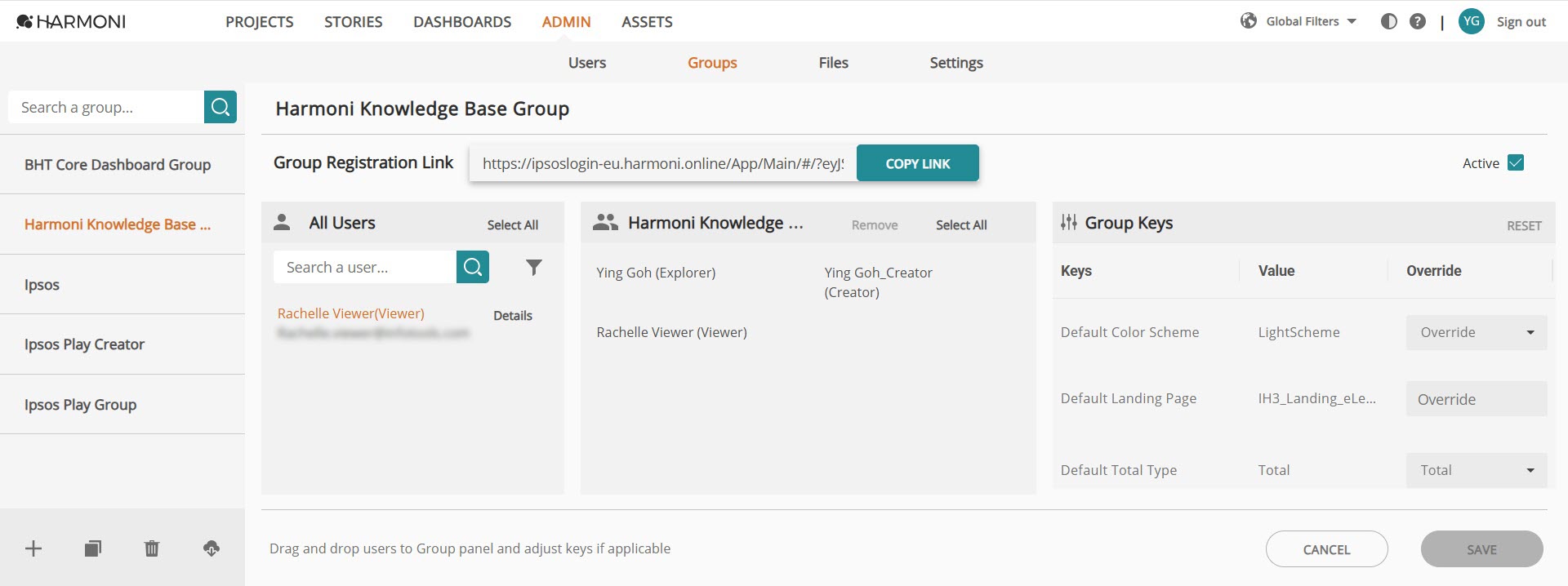Click the COPY LINK button

coord(918,163)
